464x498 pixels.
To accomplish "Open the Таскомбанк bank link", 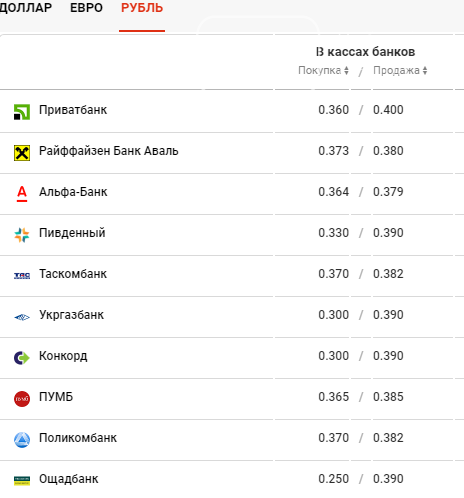I will 73,274.
